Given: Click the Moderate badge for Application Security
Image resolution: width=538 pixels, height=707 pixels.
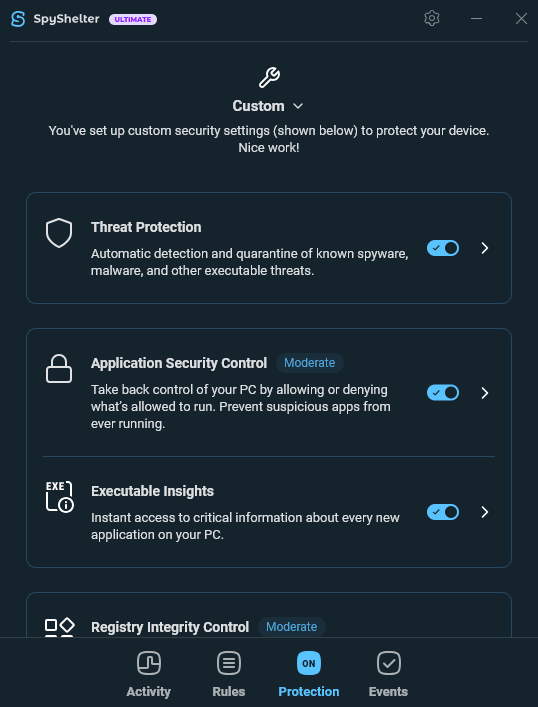Looking at the screenshot, I should pyautogui.click(x=310, y=363).
